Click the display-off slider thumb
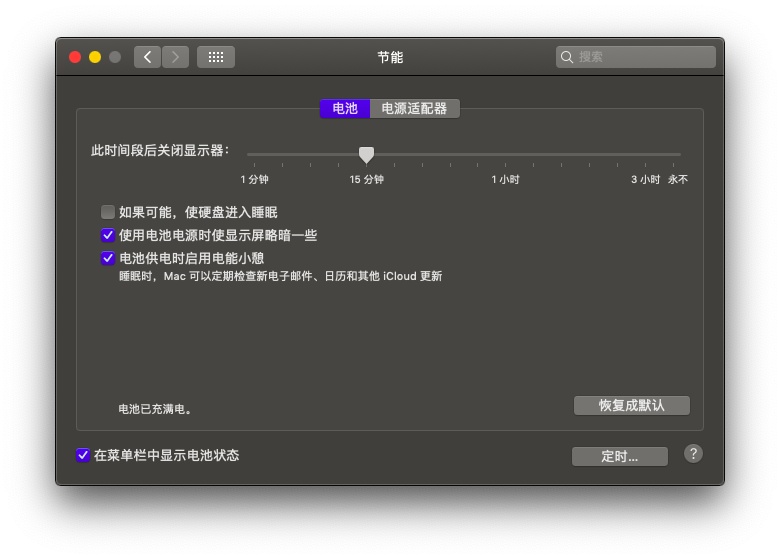This screenshot has width=780, height=559. click(367, 155)
